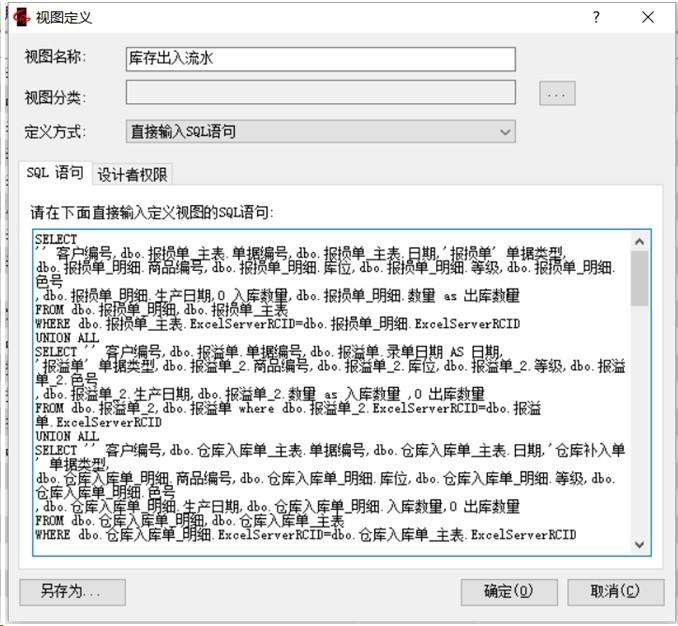
Task: Click the first UNION ALL line
Action: pos(67,338)
